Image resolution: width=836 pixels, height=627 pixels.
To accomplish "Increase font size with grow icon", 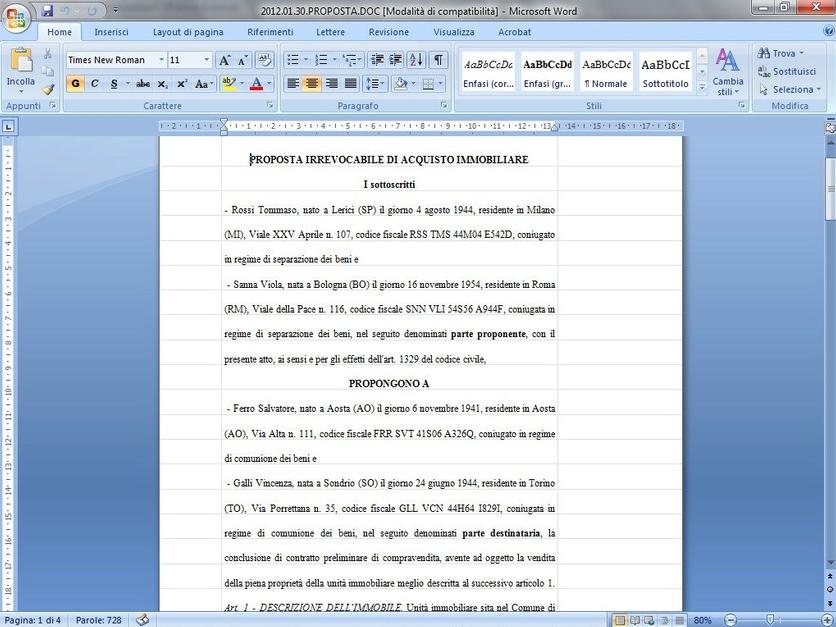I will [225, 60].
